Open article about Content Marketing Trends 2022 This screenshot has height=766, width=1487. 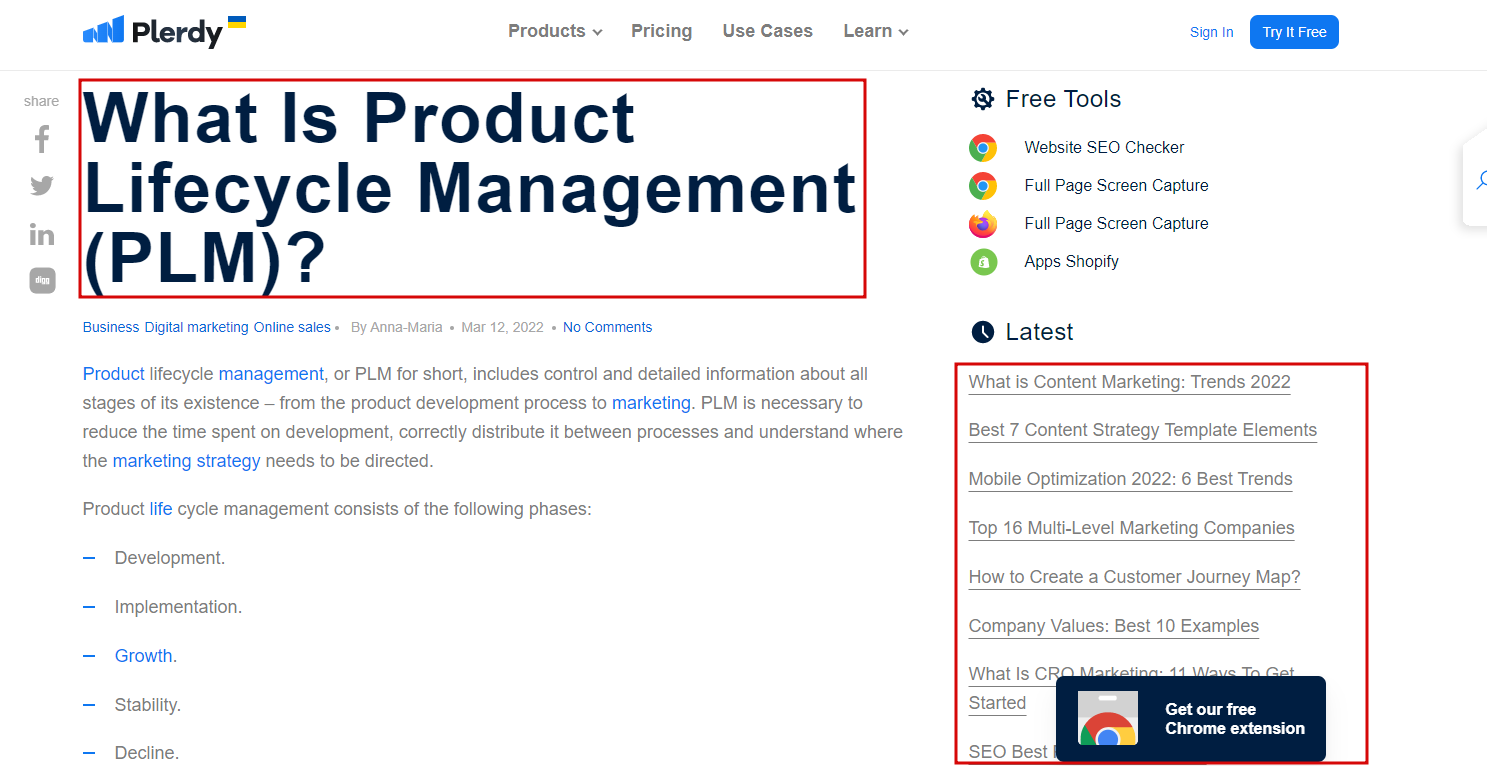(x=1129, y=381)
